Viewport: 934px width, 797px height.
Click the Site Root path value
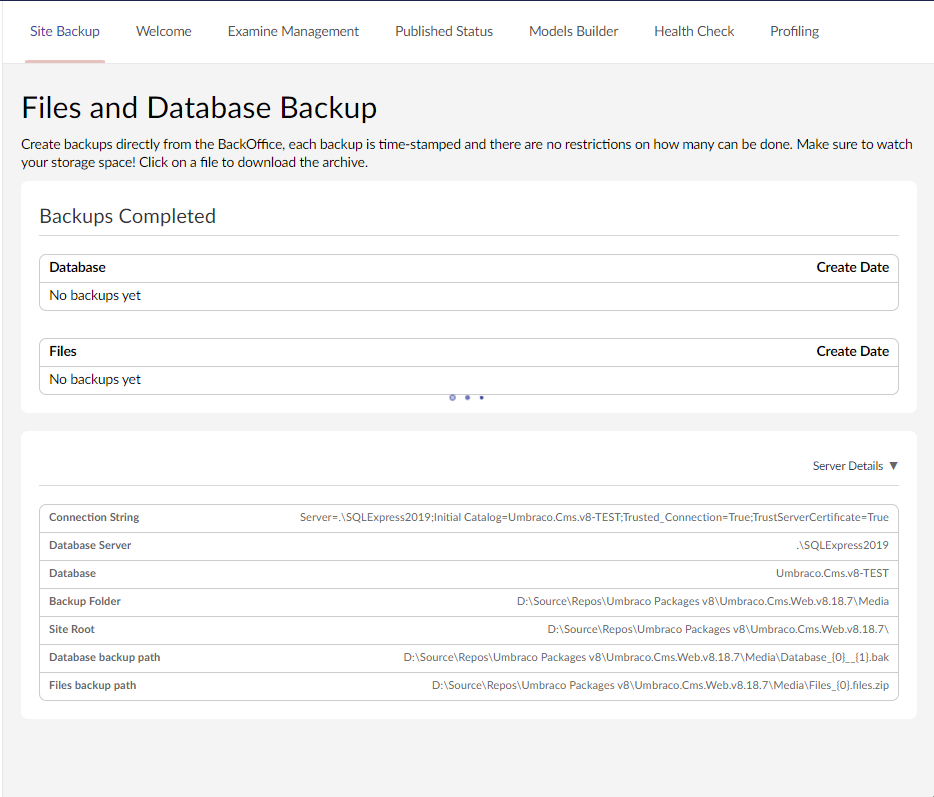717,630
